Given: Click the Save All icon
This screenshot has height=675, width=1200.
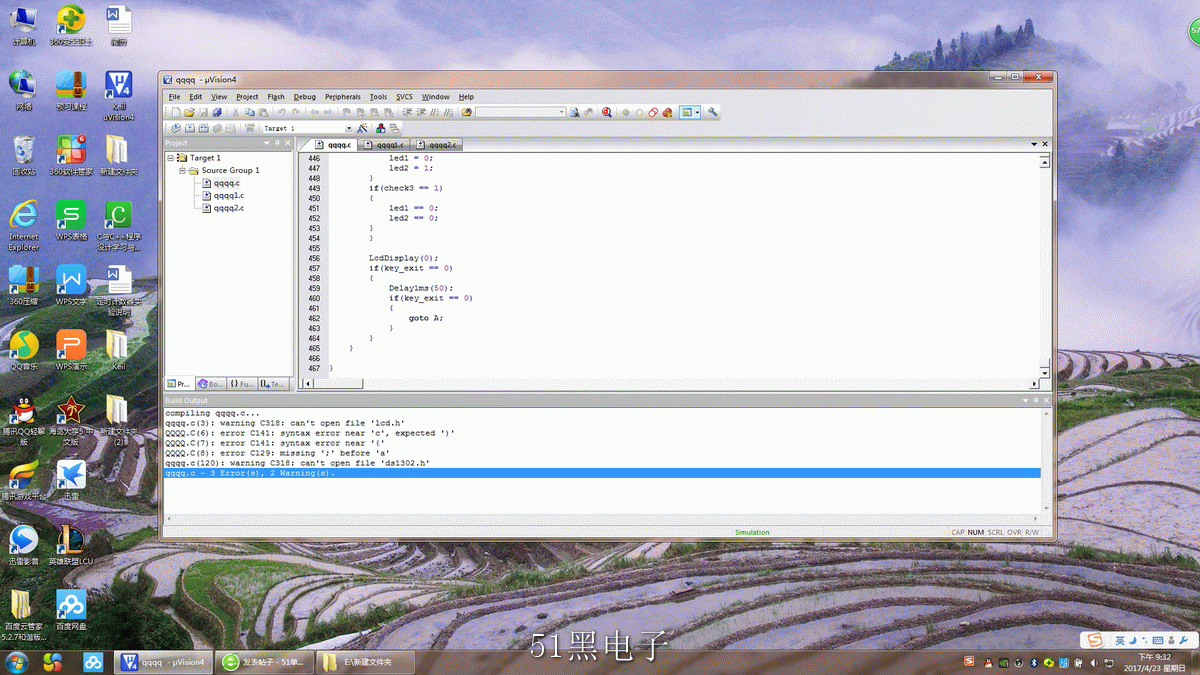Looking at the screenshot, I should tap(216, 113).
